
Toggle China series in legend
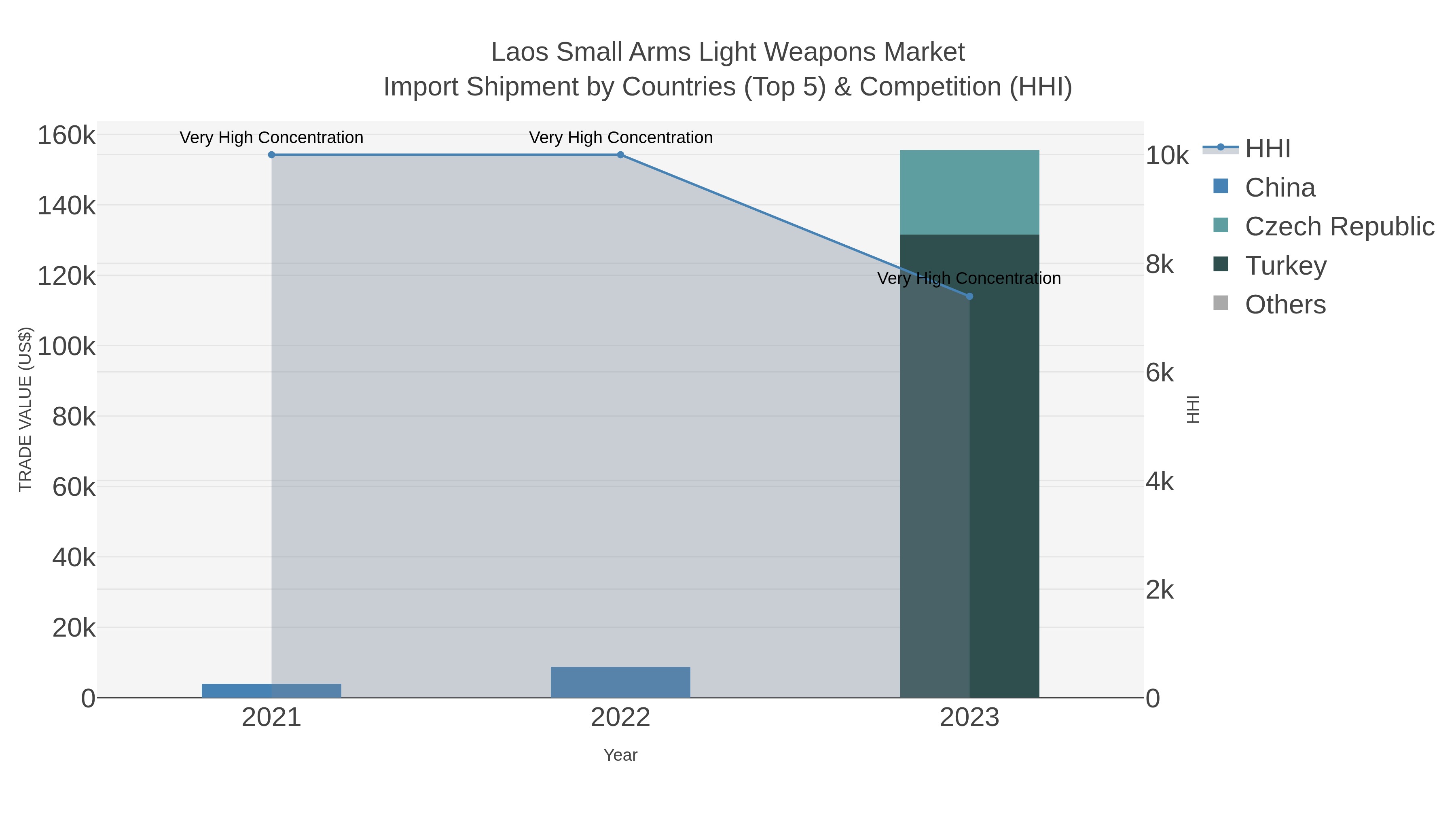coord(1264,188)
